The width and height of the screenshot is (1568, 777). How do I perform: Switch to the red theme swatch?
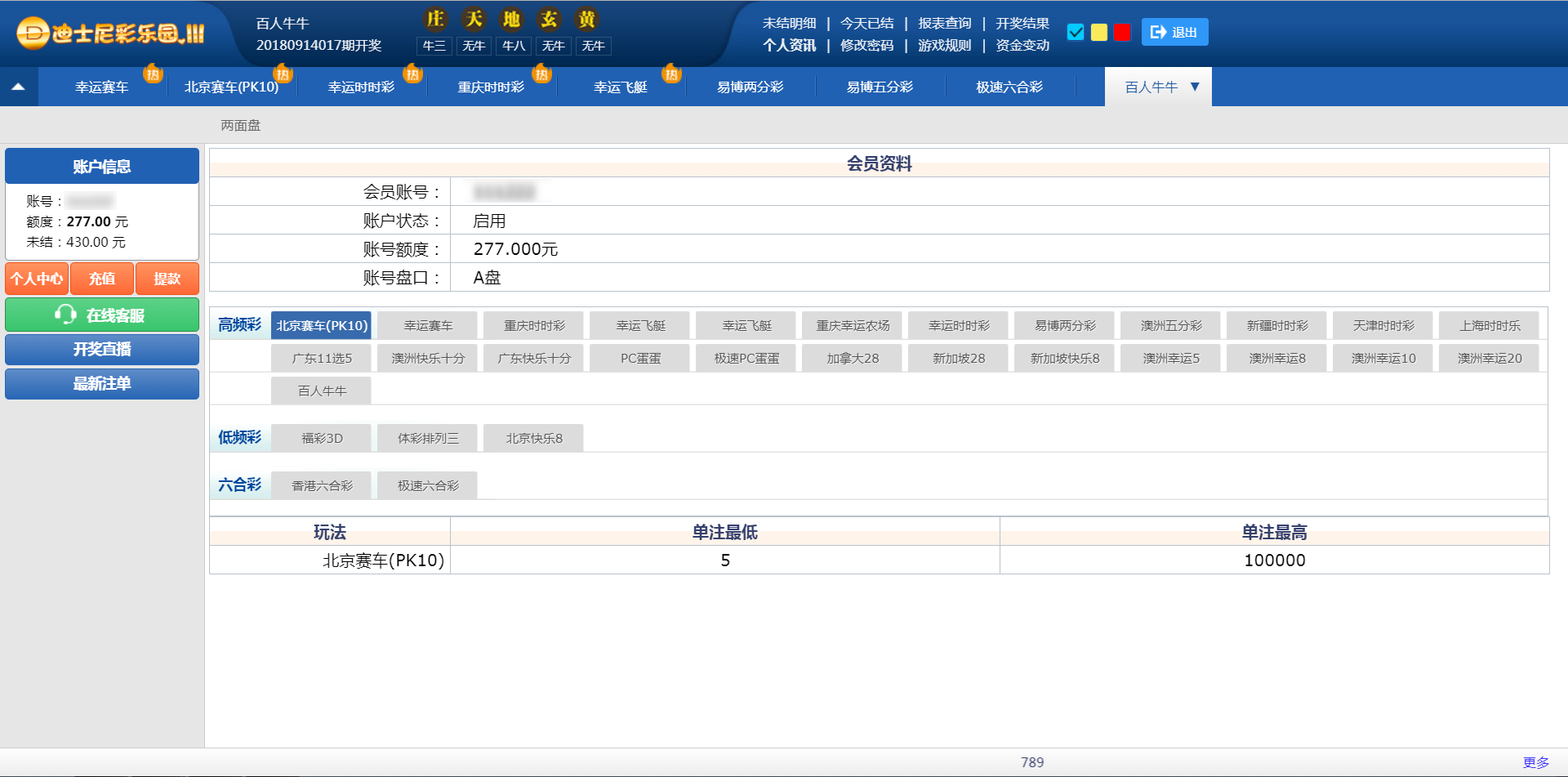click(x=1122, y=32)
